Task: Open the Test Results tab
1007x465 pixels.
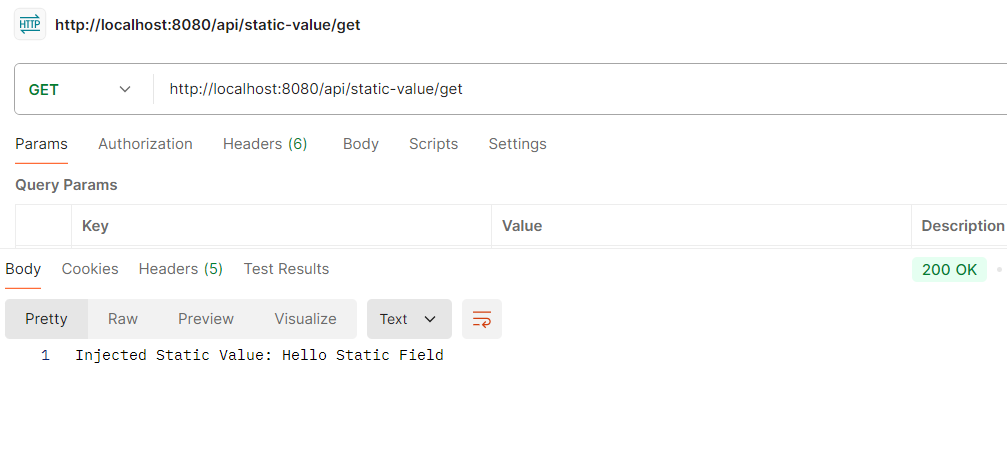Action: click(x=286, y=269)
